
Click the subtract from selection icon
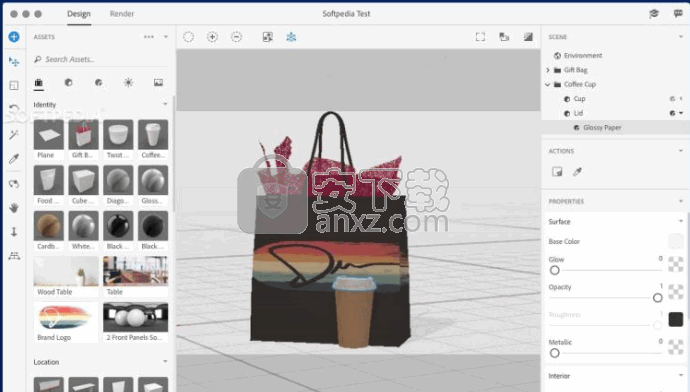236,37
